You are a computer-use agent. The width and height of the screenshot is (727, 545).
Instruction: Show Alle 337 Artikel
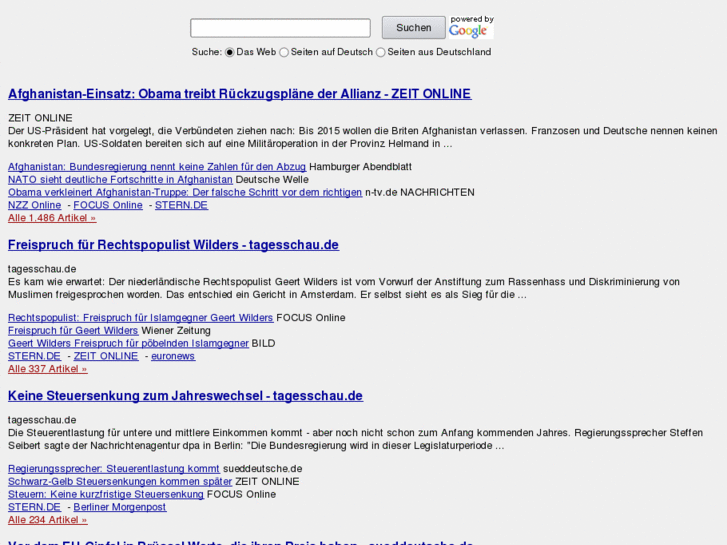pyautogui.click(x=47, y=369)
